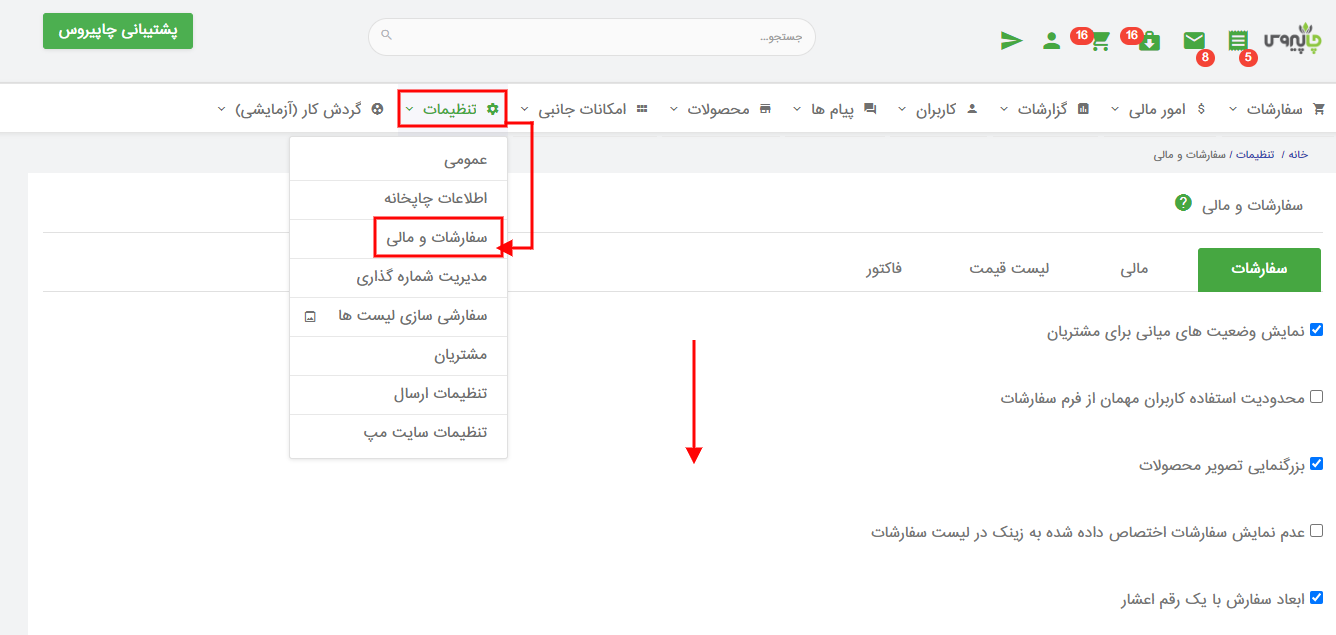
Task: Switch to the سفارشات tab
Action: coord(1259,269)
